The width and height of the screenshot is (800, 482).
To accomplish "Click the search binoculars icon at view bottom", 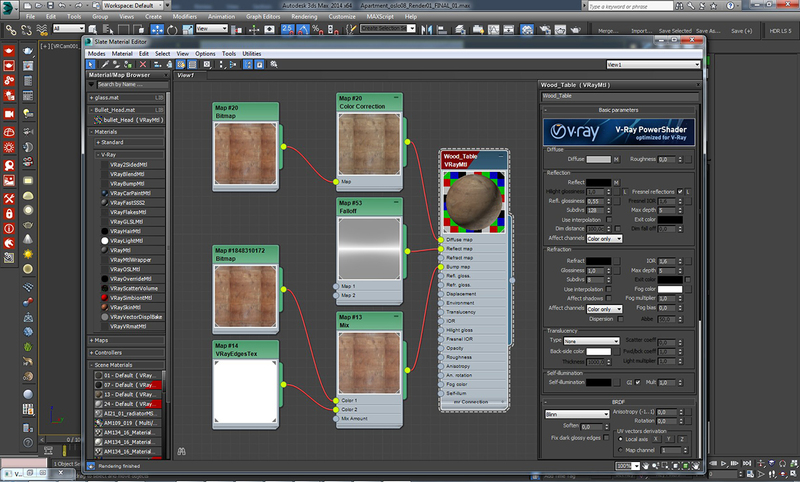I will point(181,451).
